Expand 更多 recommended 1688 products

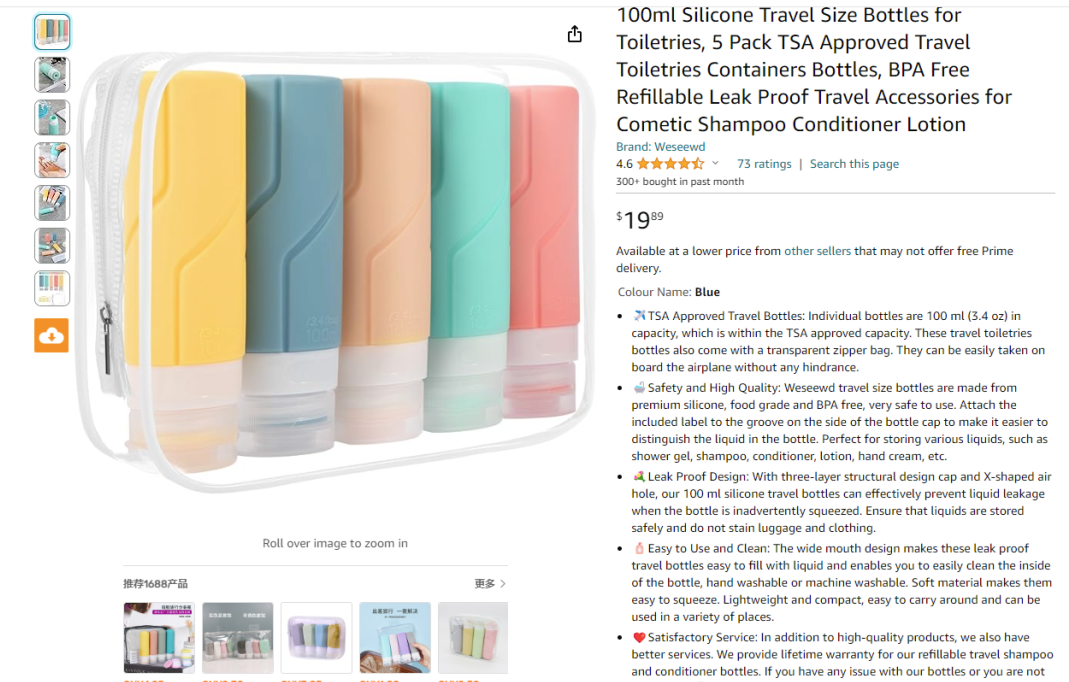[490, 584]
